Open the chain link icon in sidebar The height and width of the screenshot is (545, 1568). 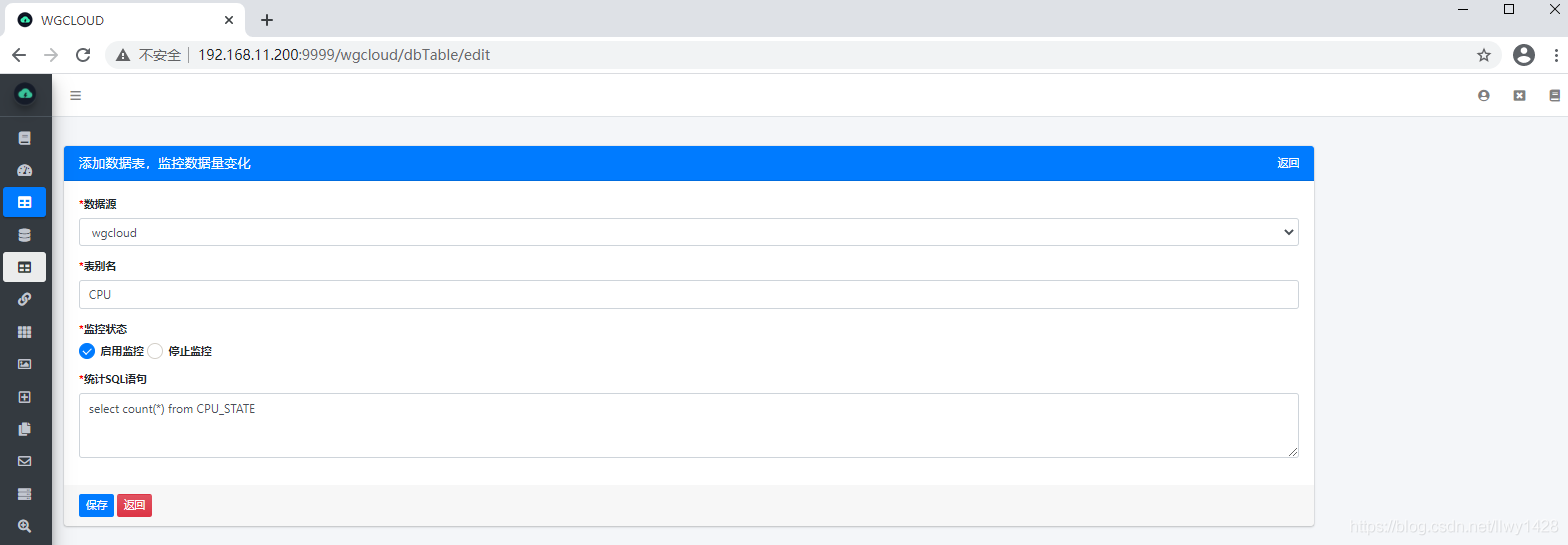tap(25, 299)
